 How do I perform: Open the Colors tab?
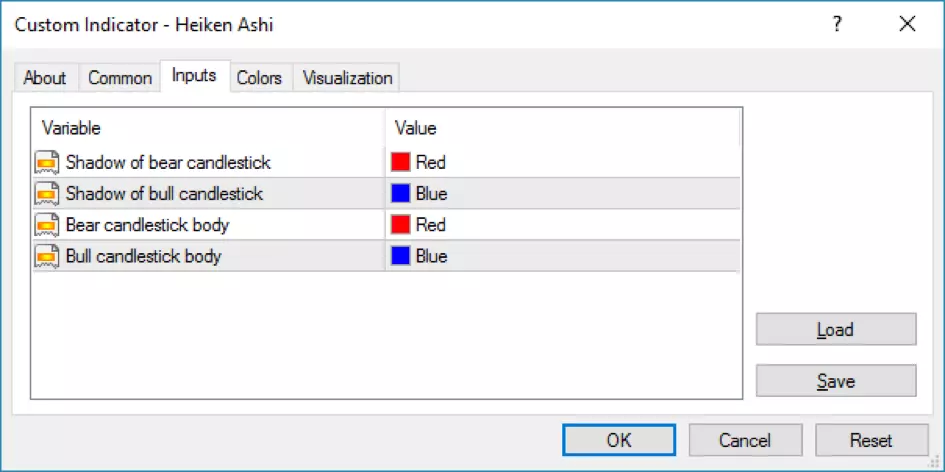click(259, 78)
